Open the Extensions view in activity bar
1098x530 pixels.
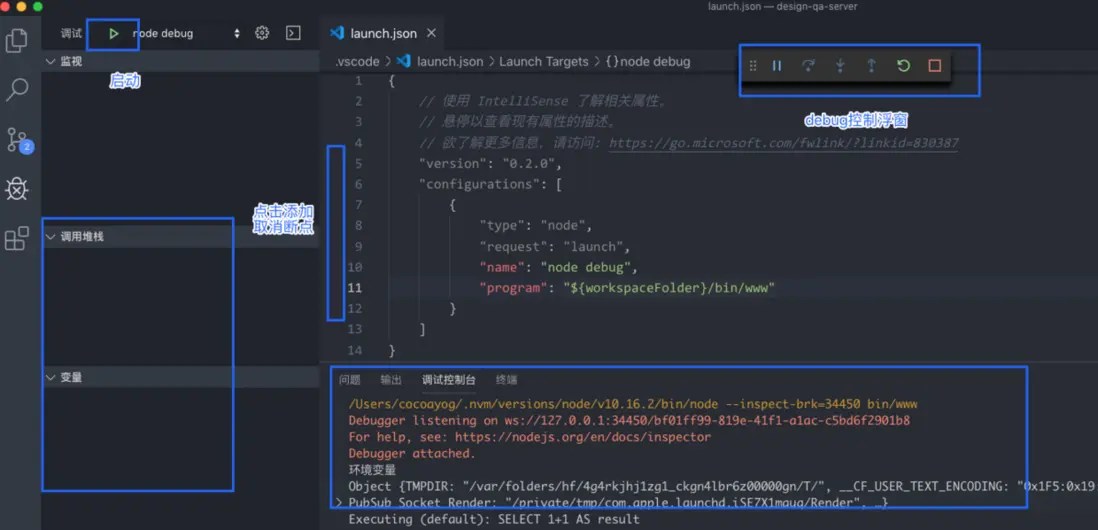16,238
